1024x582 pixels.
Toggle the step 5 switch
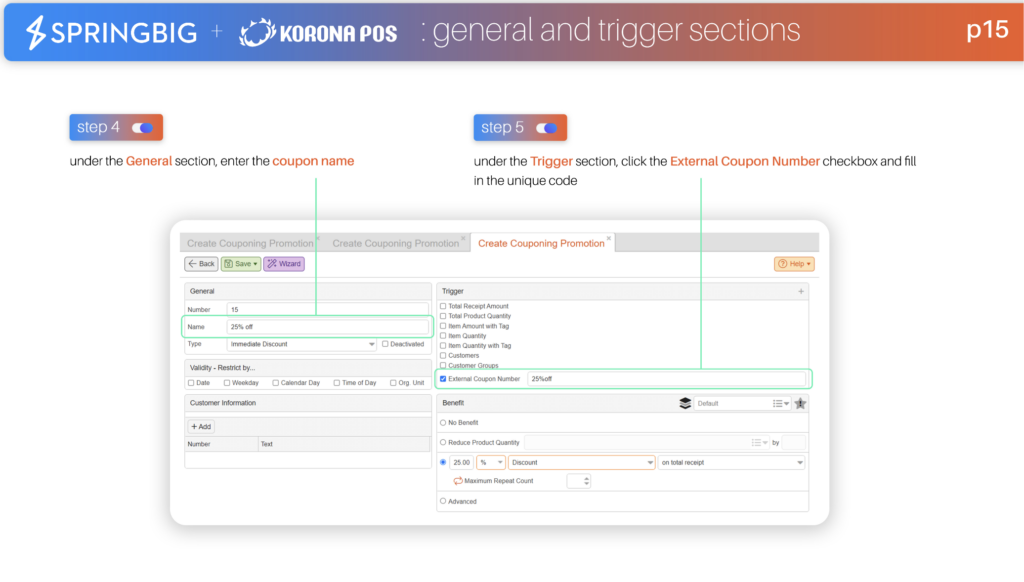547,127
